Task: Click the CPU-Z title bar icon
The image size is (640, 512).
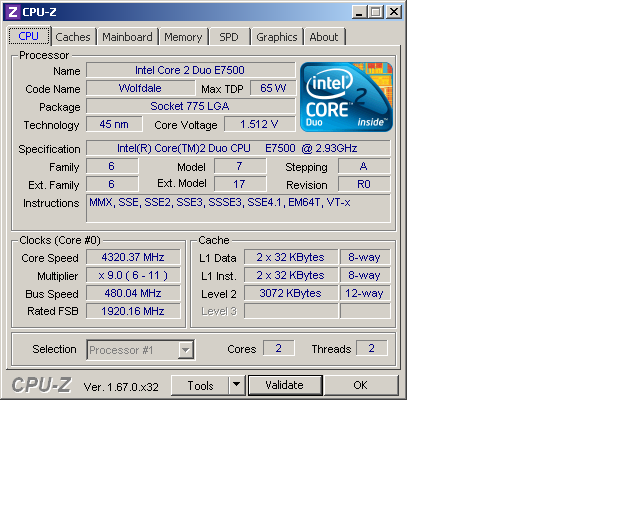Action: (13, 11)
